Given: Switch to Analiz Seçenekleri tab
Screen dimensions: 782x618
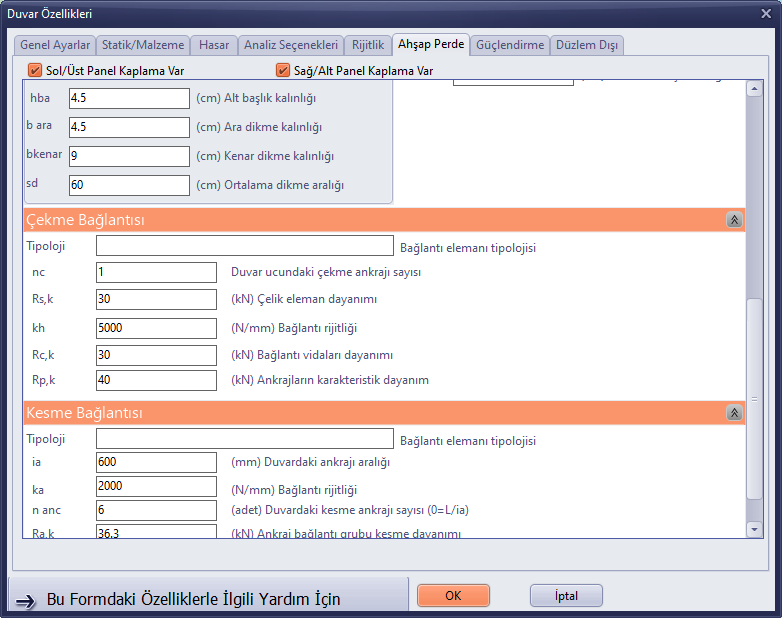Looking at the screenshot, I should (291, 45).
